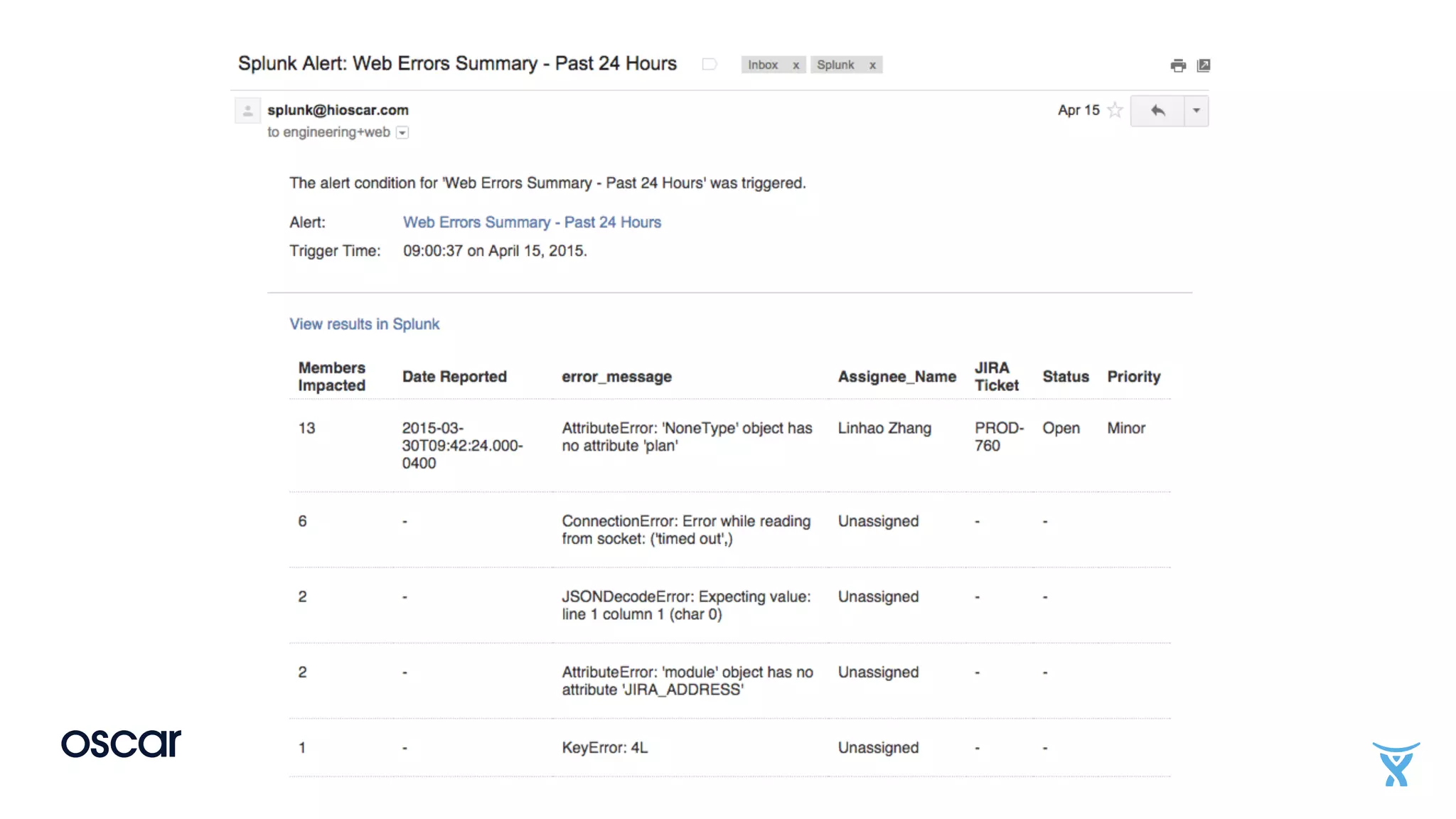Remove the Inbox label with x
1456x819 pixels.
(796, 65)
